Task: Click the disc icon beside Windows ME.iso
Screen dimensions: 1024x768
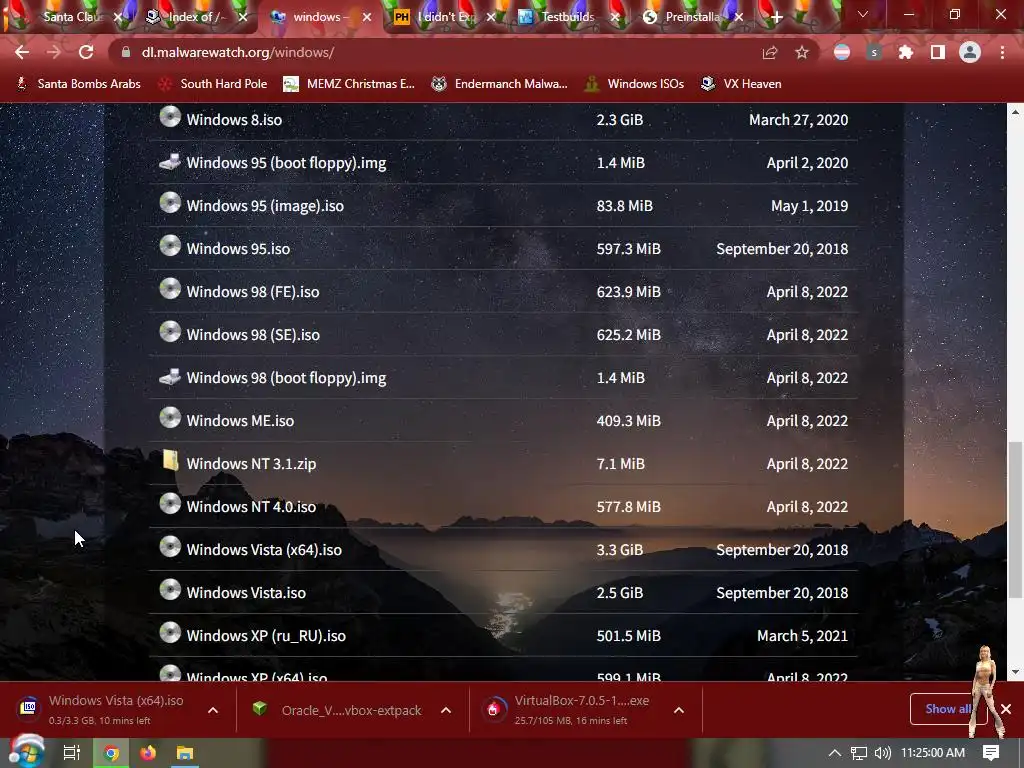Action: pos(170,418)
